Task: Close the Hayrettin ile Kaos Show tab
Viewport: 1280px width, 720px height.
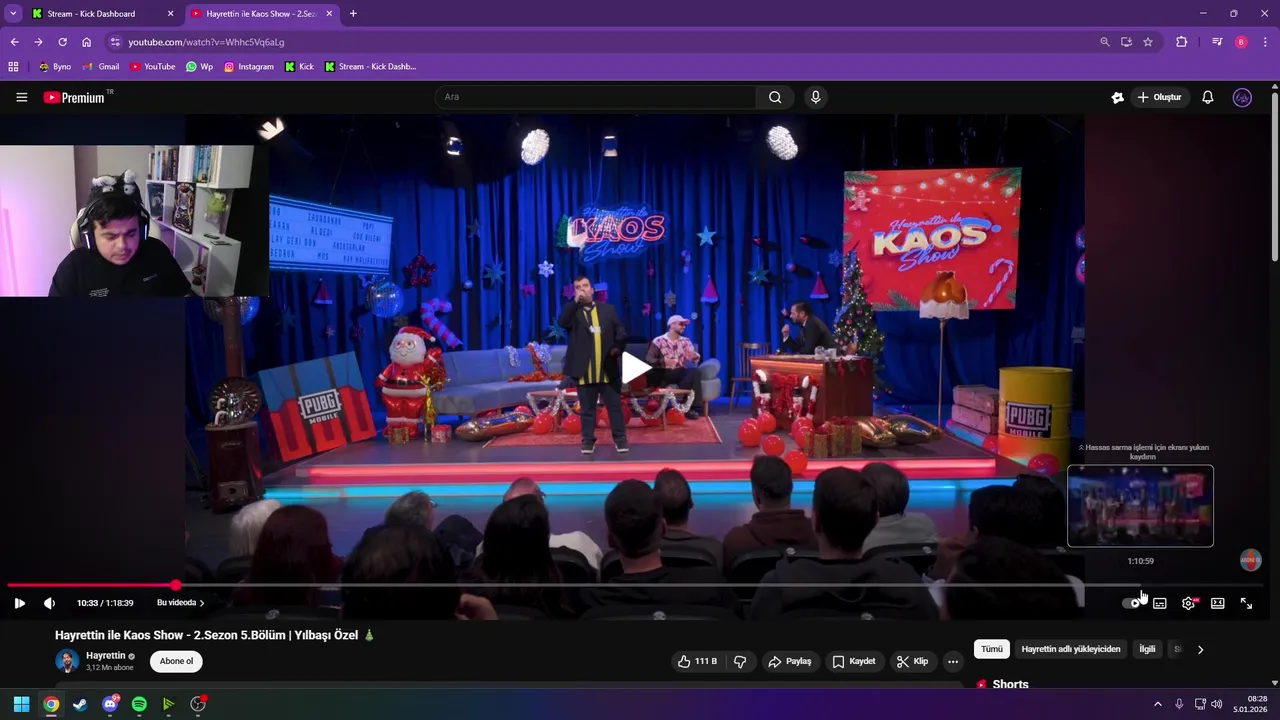Action: pos(329,14)
